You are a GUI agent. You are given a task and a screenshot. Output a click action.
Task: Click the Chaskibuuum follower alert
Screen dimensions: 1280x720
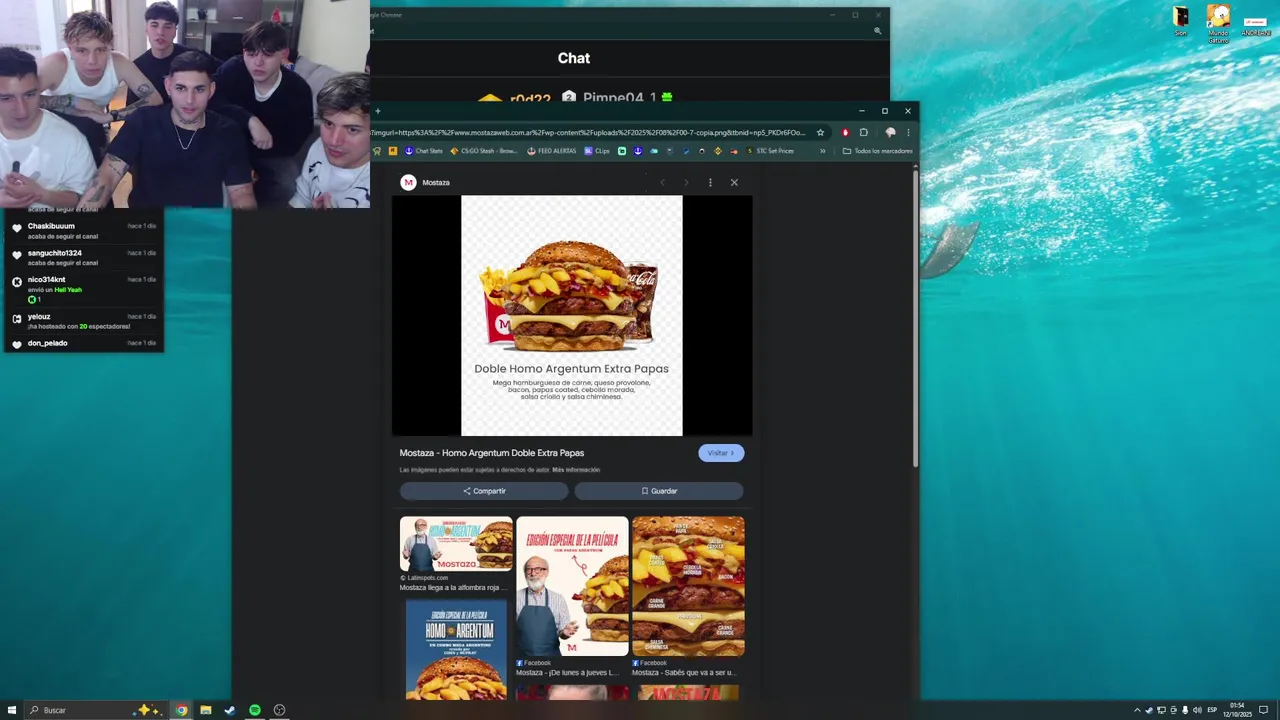83,231
